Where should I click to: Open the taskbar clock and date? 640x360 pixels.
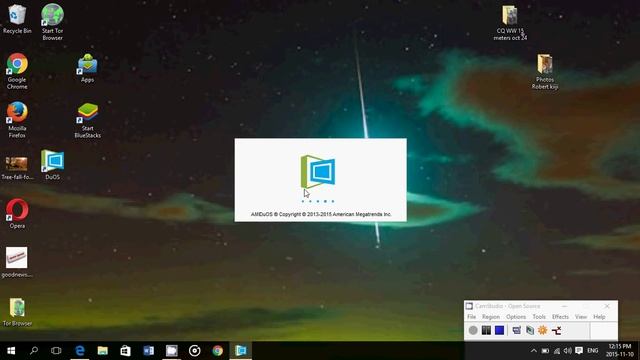620,351
